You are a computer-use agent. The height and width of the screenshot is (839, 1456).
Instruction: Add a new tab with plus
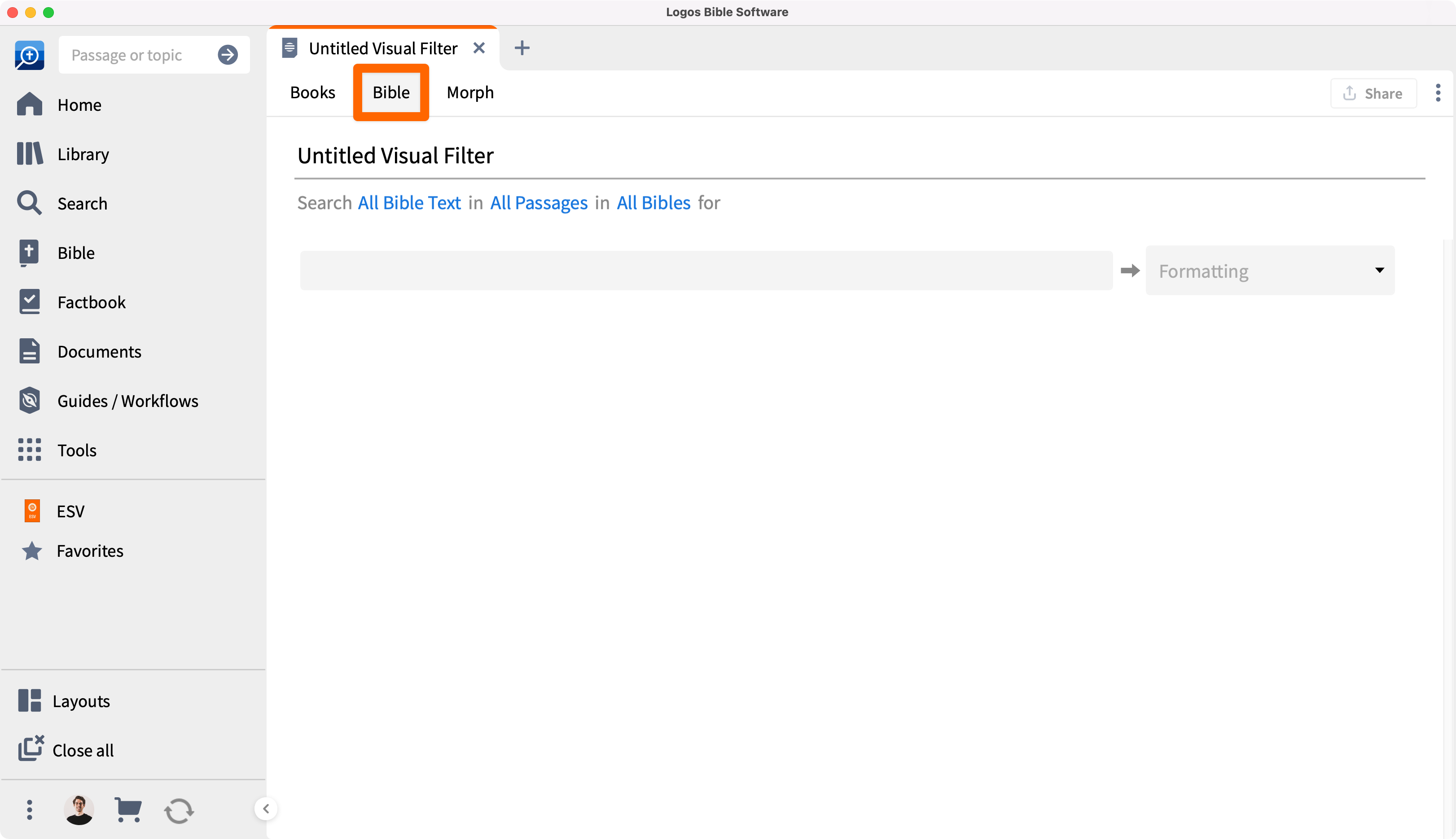pyautogui.click(x=522, y=48)
